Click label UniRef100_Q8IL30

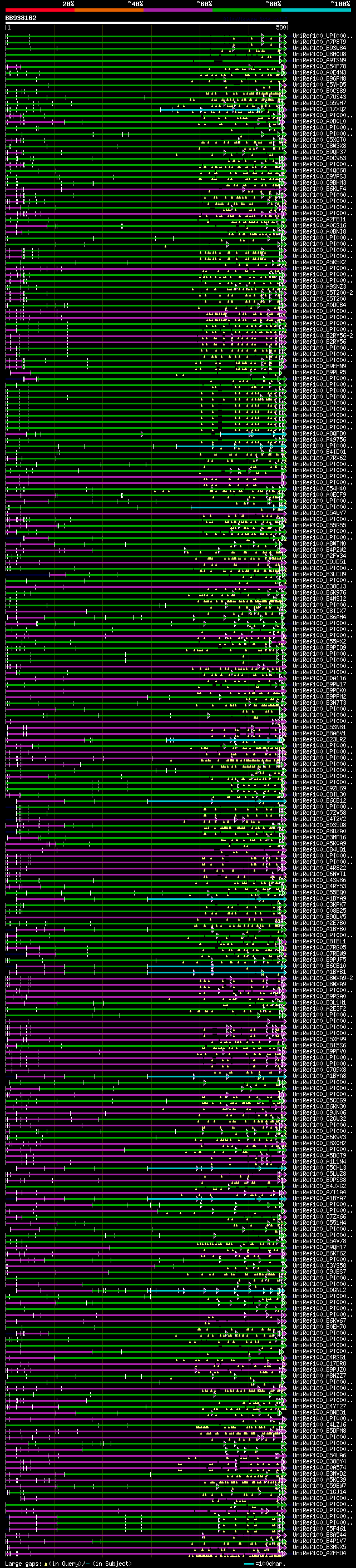coord(319,794)
